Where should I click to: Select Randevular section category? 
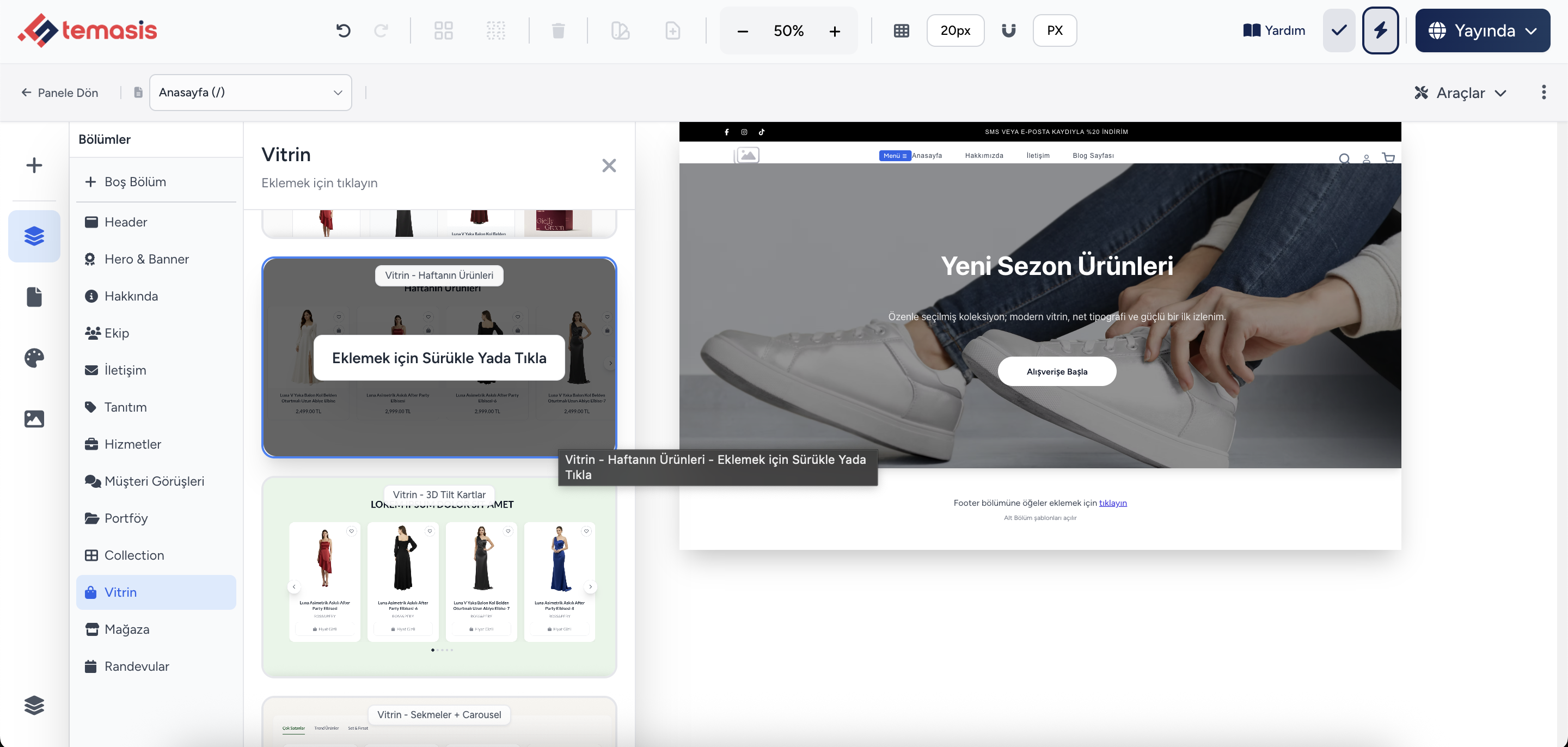pos(156,666)
